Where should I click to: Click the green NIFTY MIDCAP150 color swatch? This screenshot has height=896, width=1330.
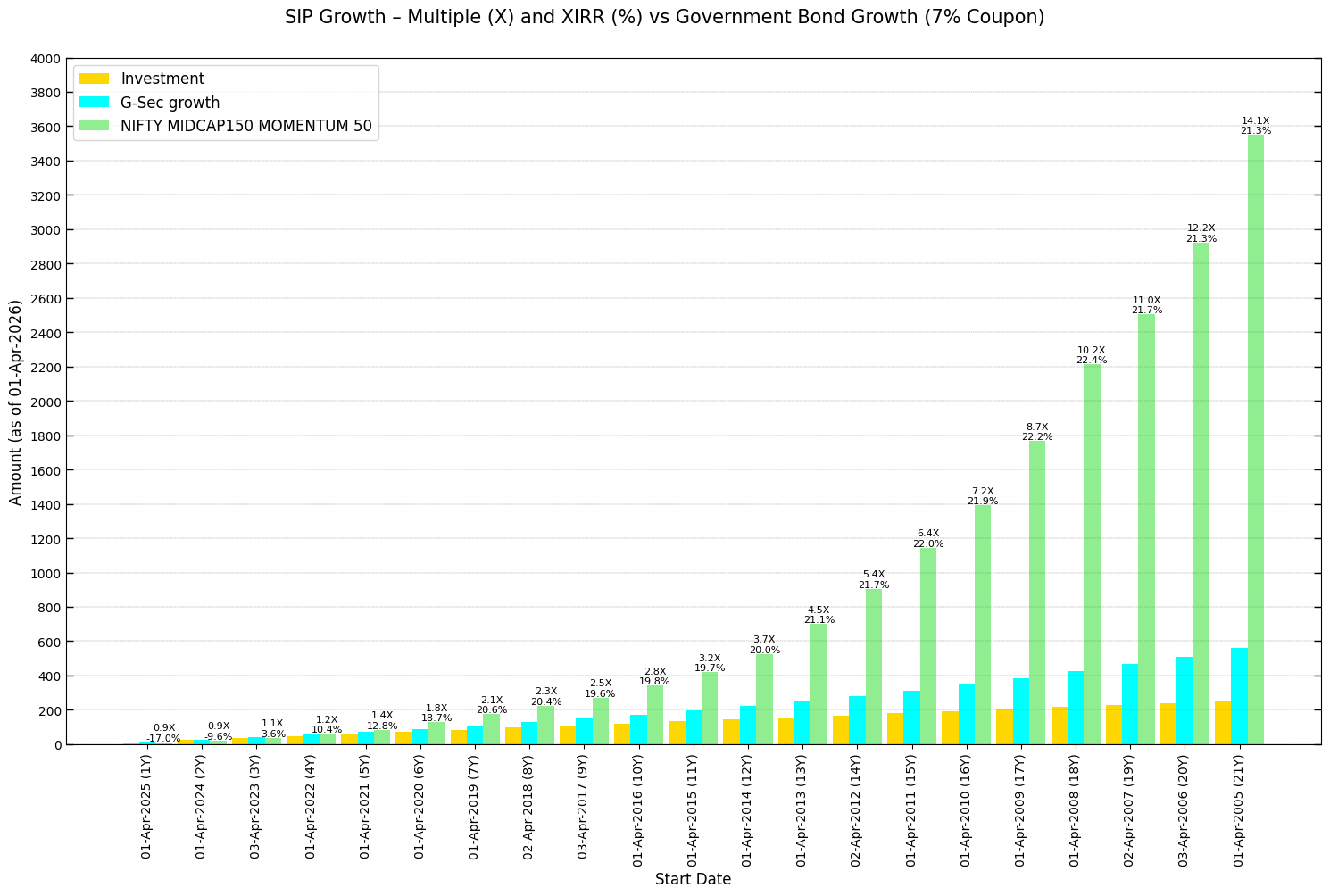pos(94,126)
